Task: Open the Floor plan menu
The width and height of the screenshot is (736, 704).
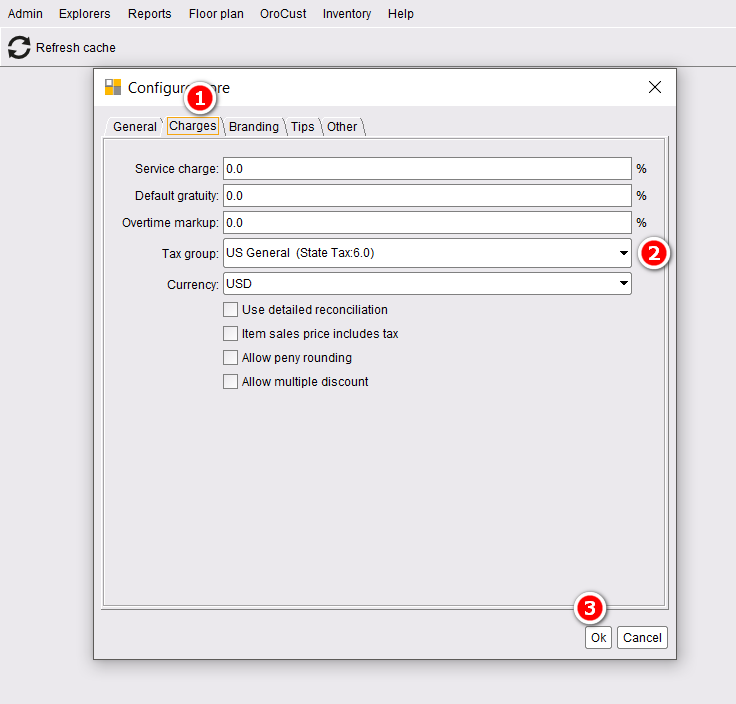Action: click(x=216, y=14)
